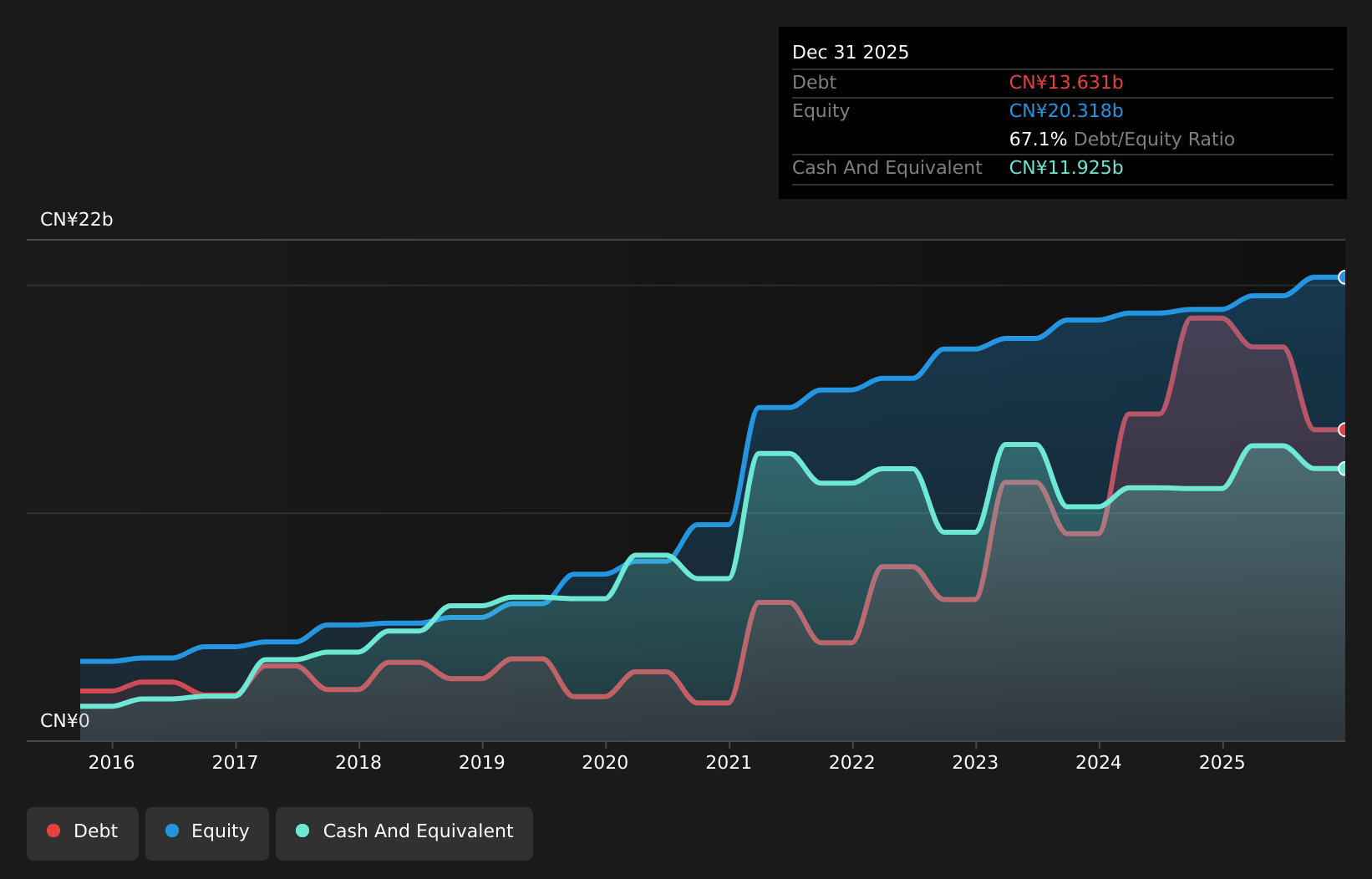
Task: Click the CN¥20.318b equity value
Action: tap(1066, 111)
